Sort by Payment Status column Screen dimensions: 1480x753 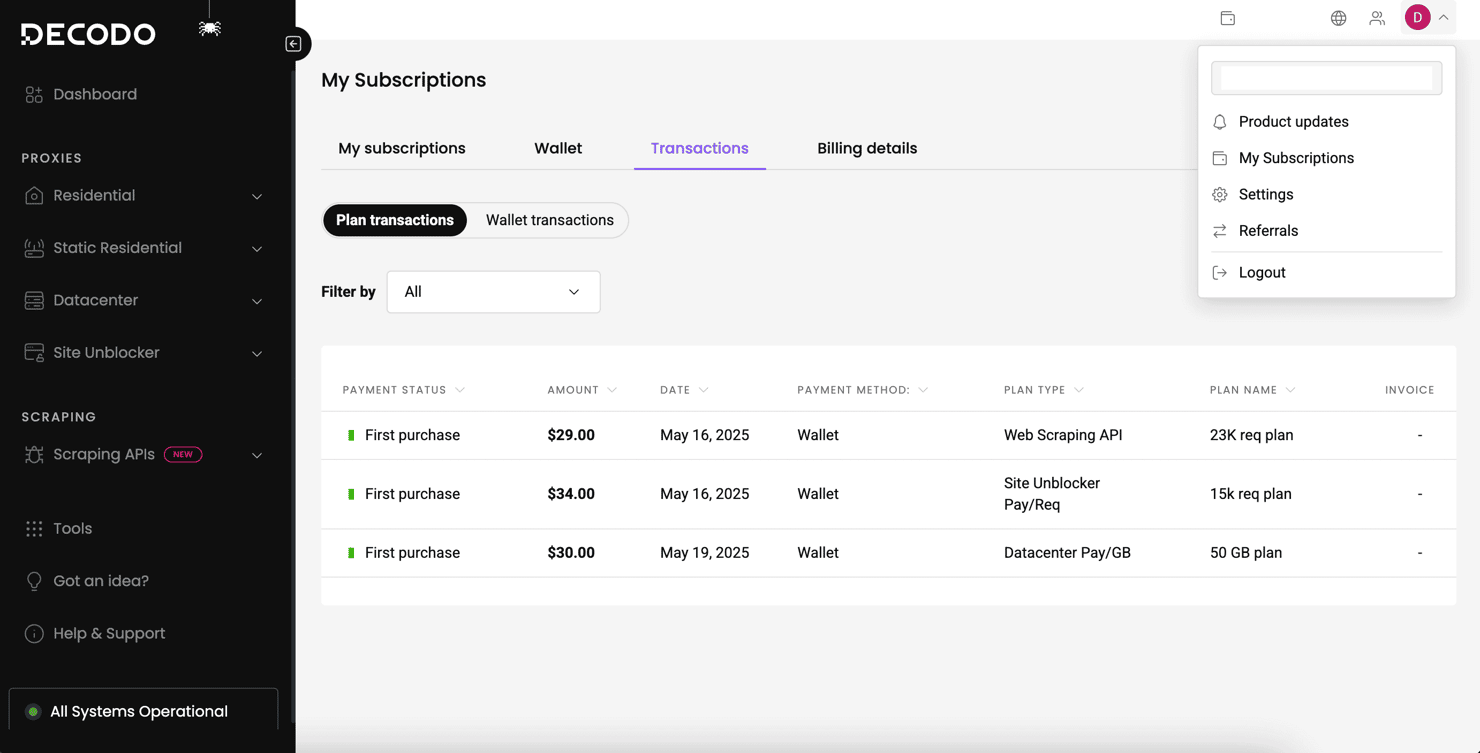(403, 390)
